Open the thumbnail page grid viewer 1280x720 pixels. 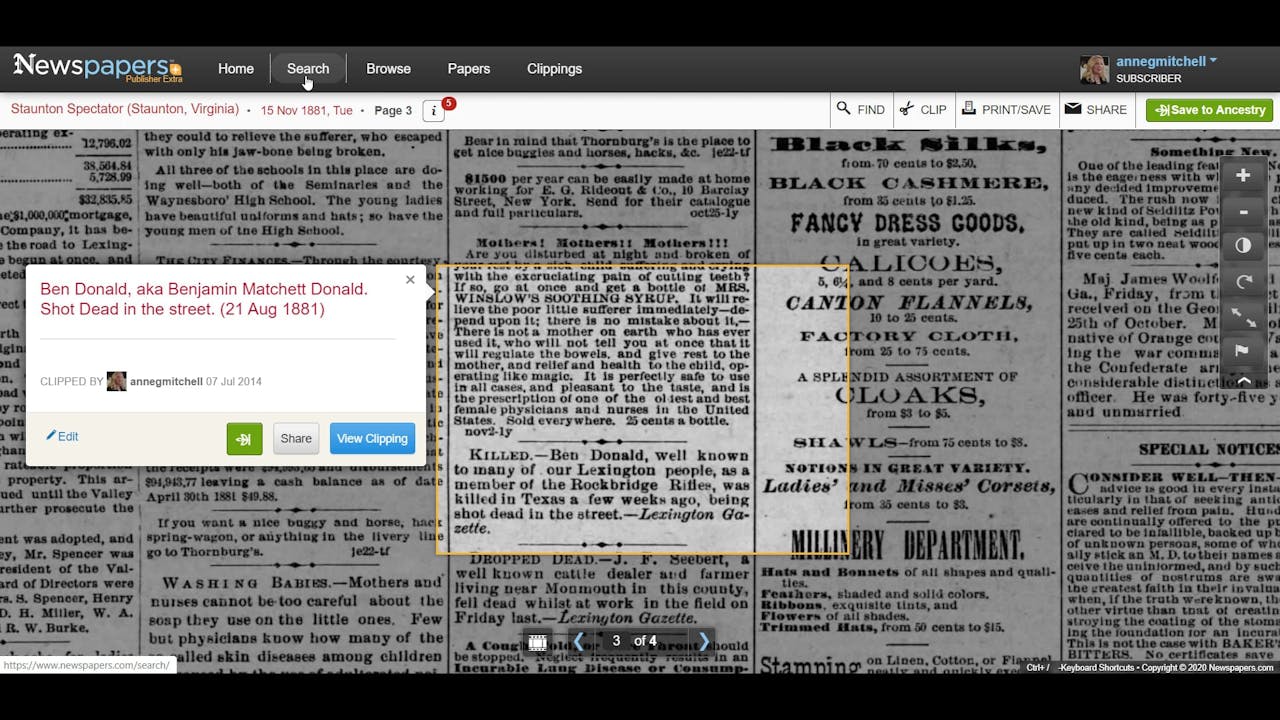point(538,641)
